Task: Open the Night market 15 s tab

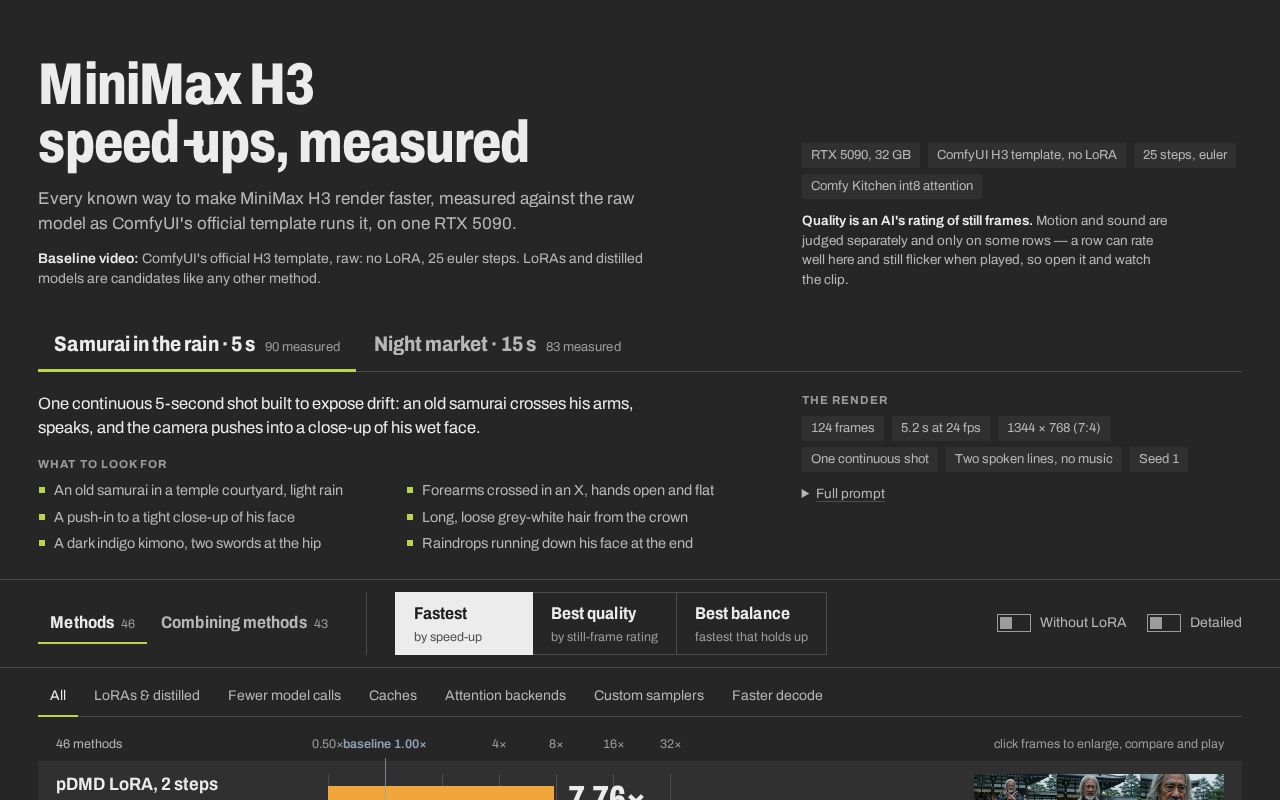Action: pyautogui.click(x=497, y=345)
